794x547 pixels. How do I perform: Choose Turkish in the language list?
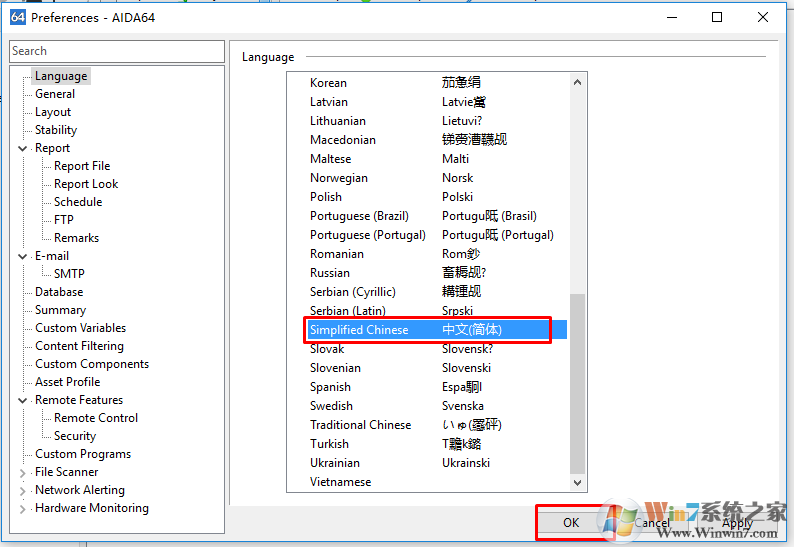click(428, 444)
